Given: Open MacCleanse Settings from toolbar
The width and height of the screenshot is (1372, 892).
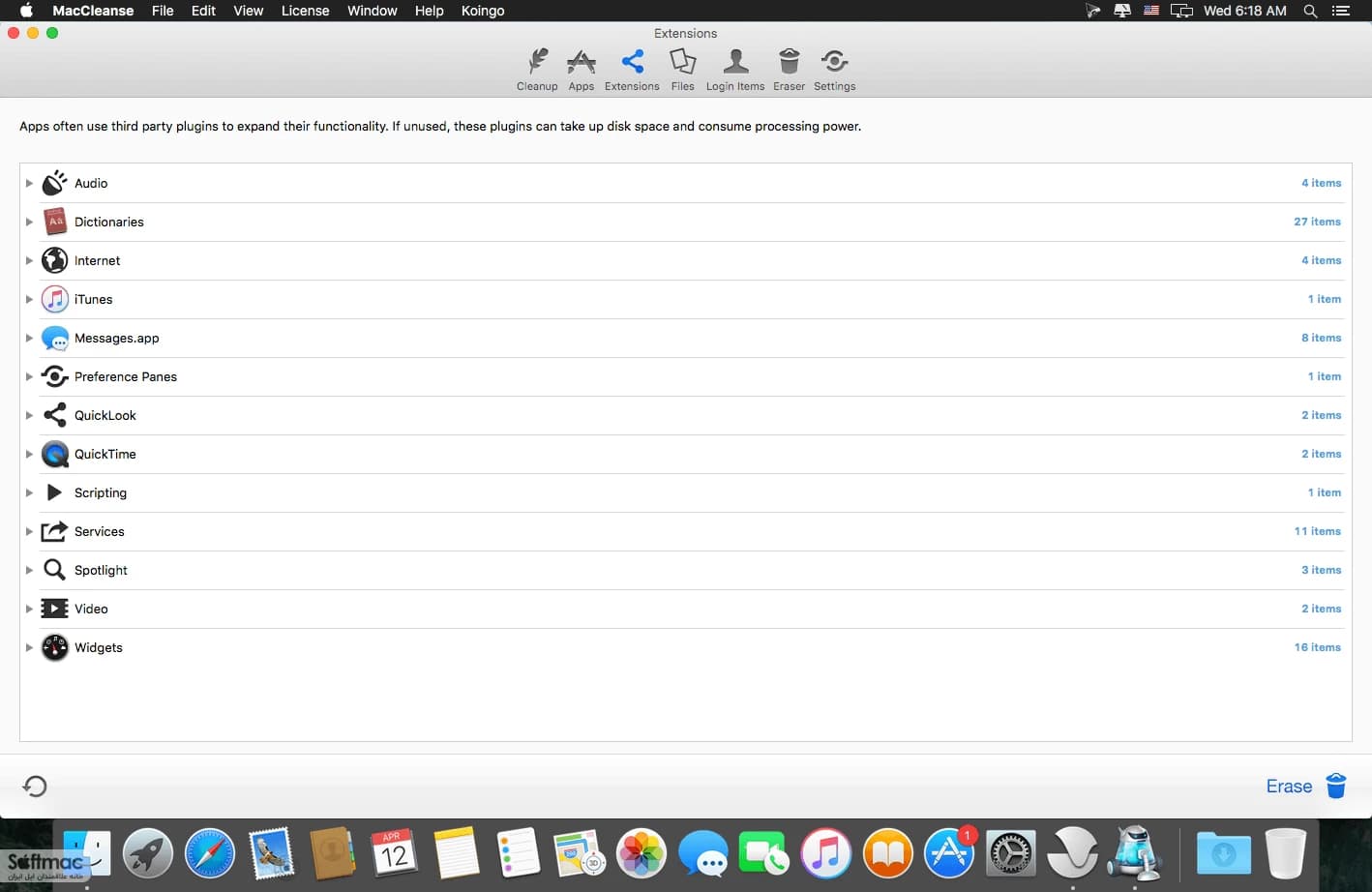Looking at the screenshot, I should click(x=834, y=70).
